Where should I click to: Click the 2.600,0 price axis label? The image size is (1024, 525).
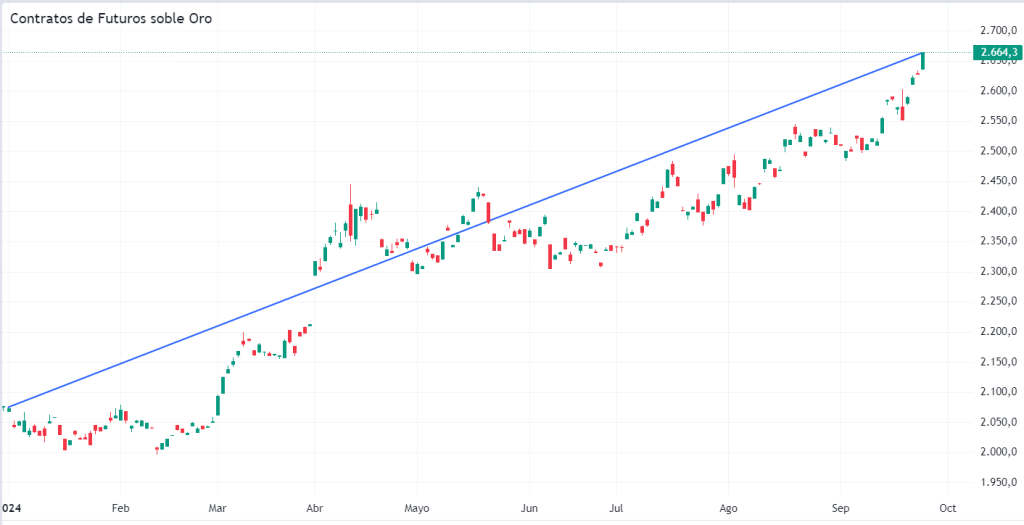tap(998, 91)
